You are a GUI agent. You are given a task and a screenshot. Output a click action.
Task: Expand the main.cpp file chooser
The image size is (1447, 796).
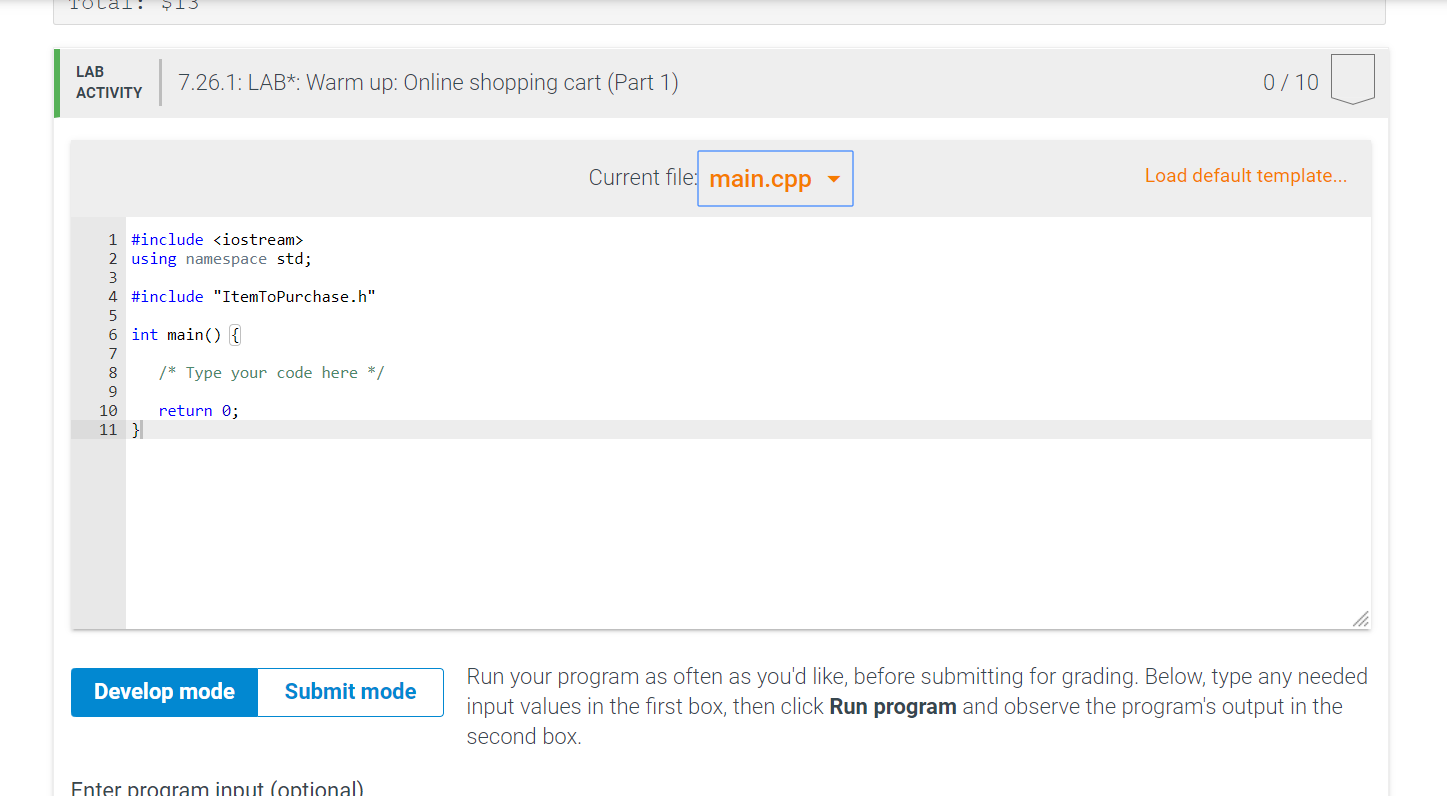tap(775, 178)
